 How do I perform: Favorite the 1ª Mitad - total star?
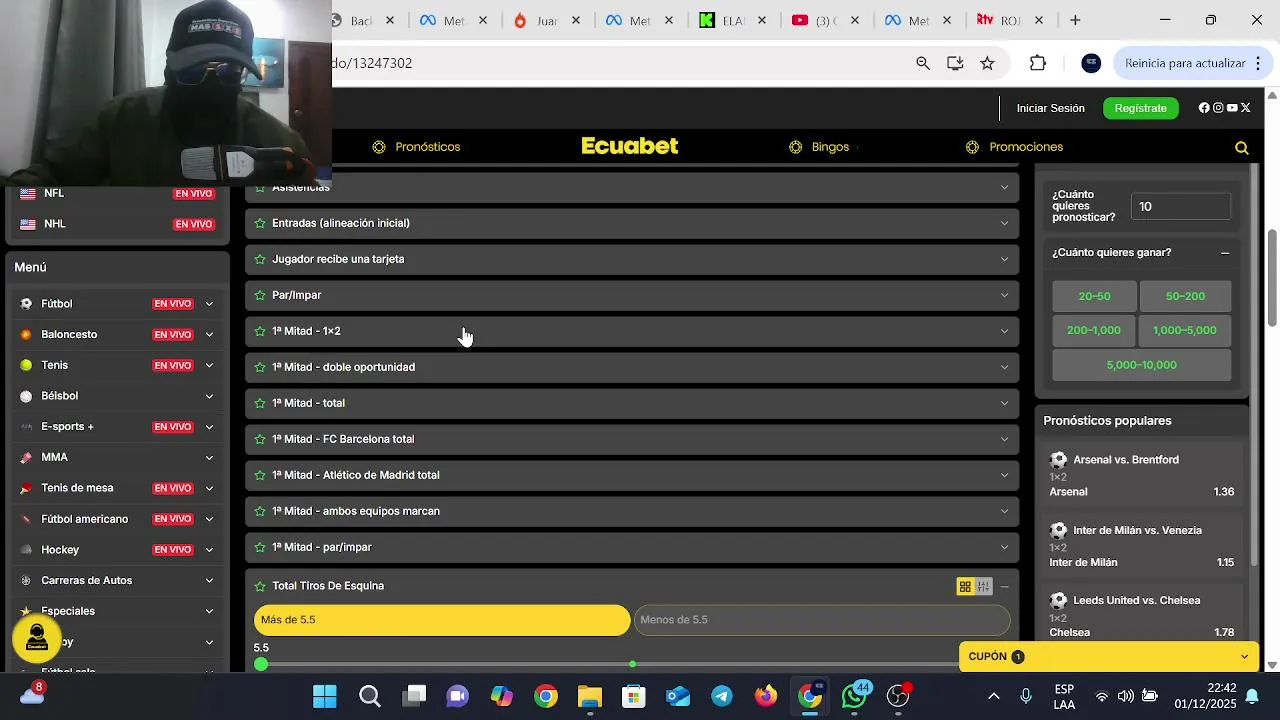coord(260,403)
